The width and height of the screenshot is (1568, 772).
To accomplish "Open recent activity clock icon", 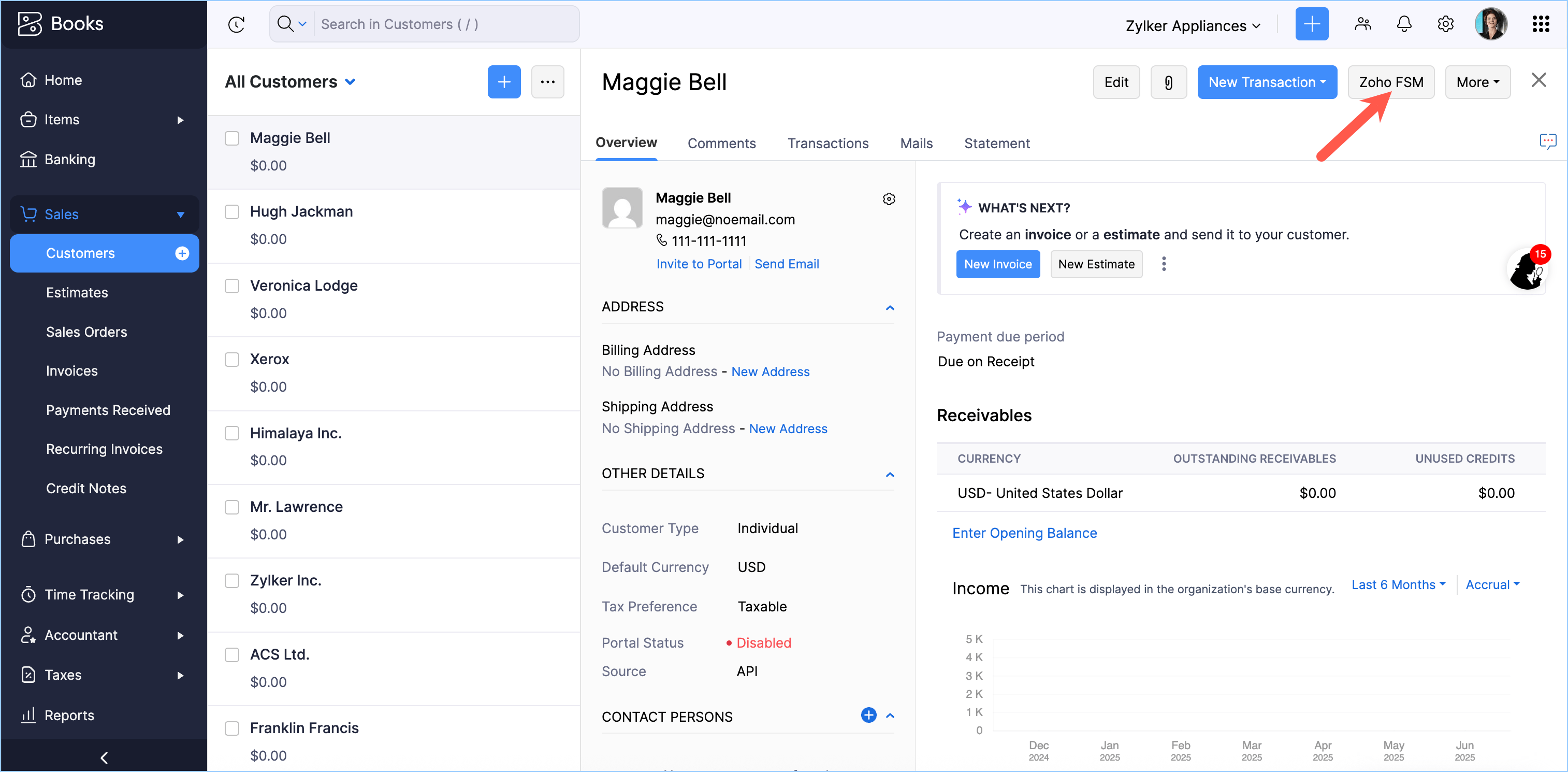I will (x=236, y=24).
